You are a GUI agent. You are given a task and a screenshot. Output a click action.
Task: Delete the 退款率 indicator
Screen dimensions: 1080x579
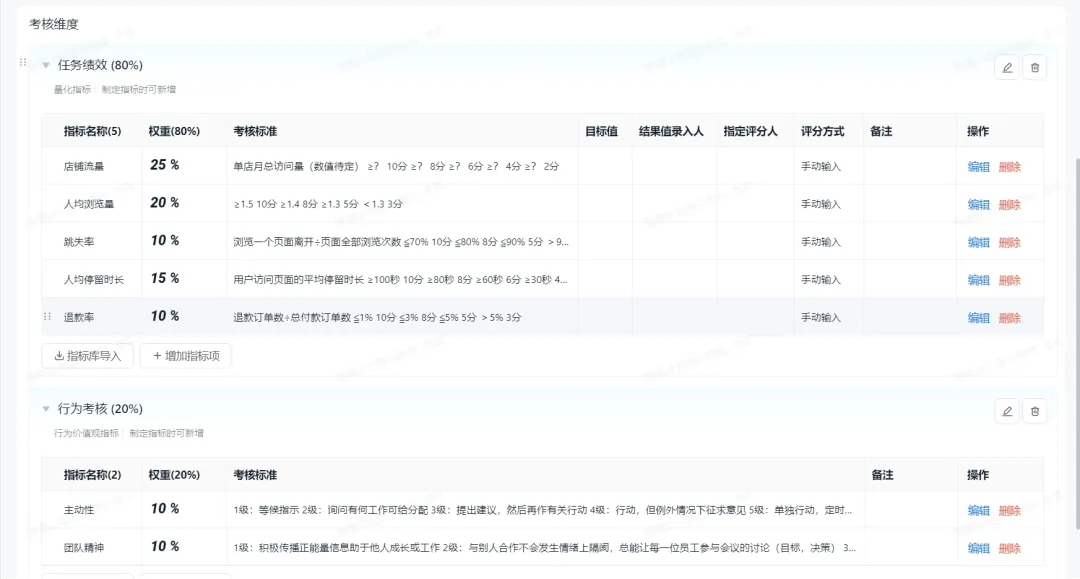pyautogui.click(x=1010, y=317)
